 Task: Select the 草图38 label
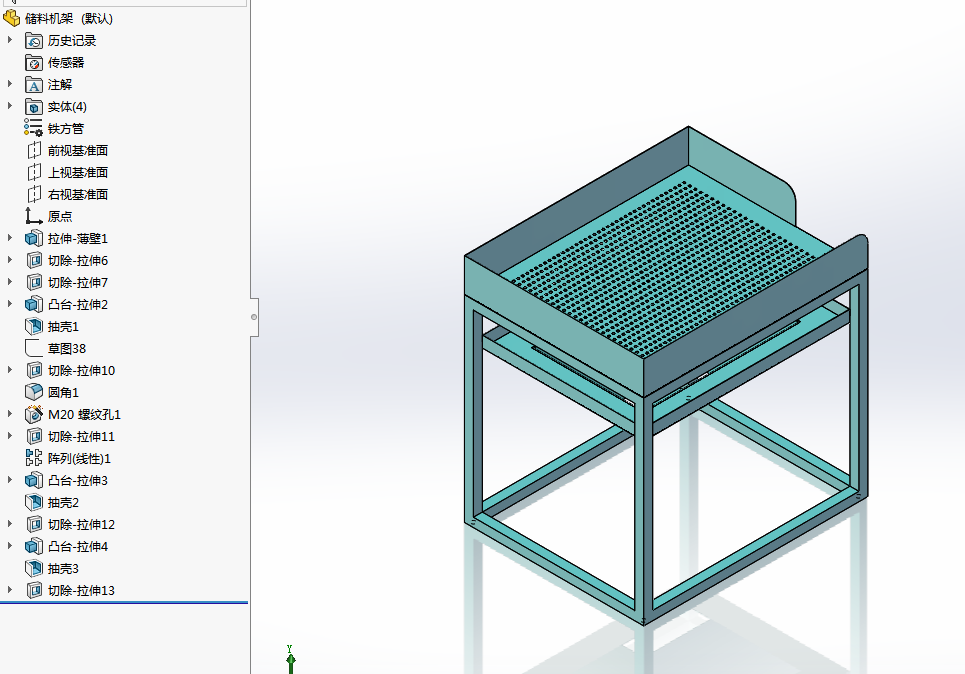(66, 349)
